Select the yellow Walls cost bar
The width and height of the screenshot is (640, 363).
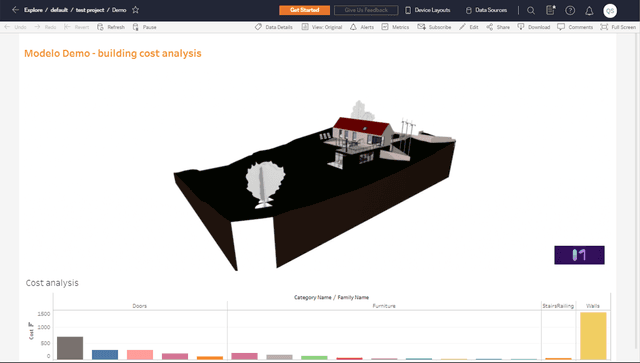(593, 336)
